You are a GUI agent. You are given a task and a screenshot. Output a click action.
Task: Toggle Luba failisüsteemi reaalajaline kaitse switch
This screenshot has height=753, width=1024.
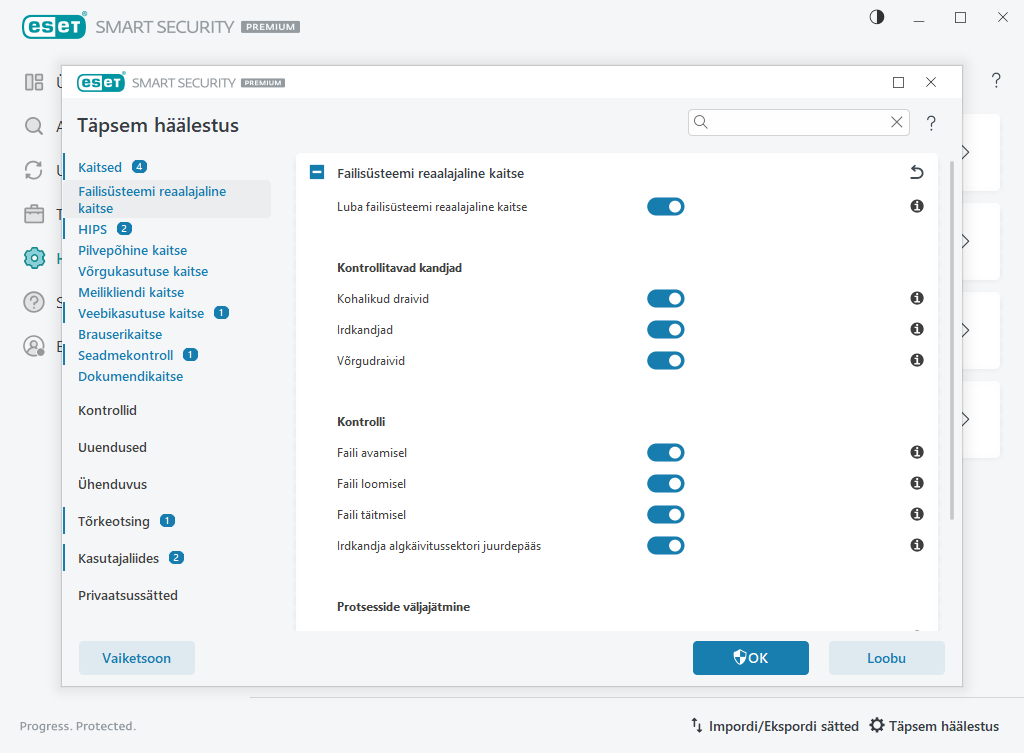point(665,207)
